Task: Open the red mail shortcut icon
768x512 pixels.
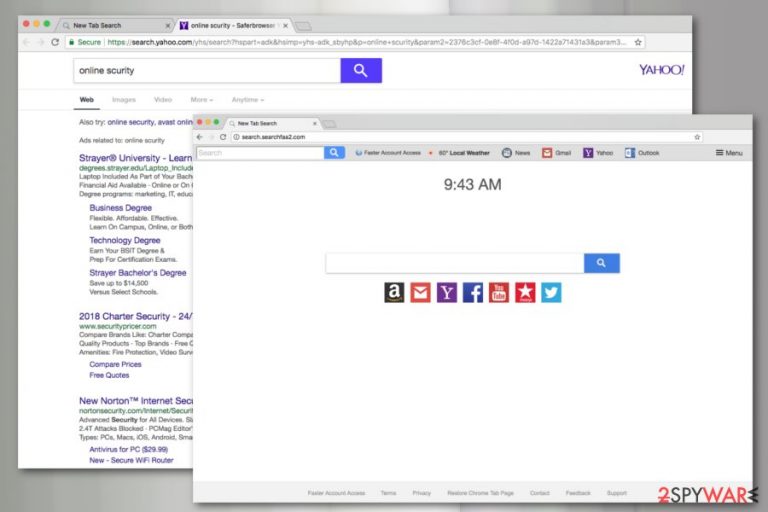Action: point(420,293)
